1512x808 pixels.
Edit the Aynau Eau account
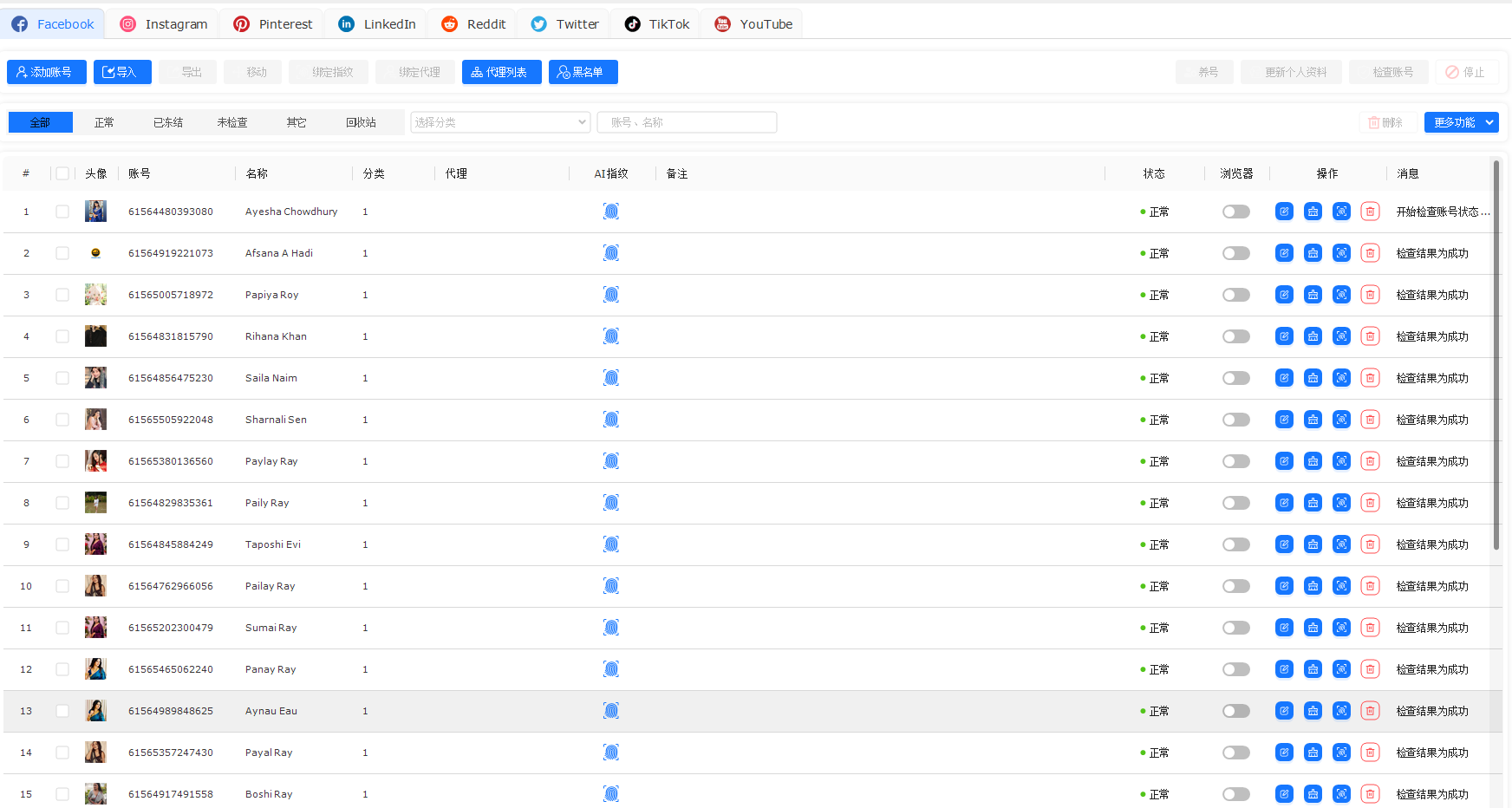tap(1284, 711)
